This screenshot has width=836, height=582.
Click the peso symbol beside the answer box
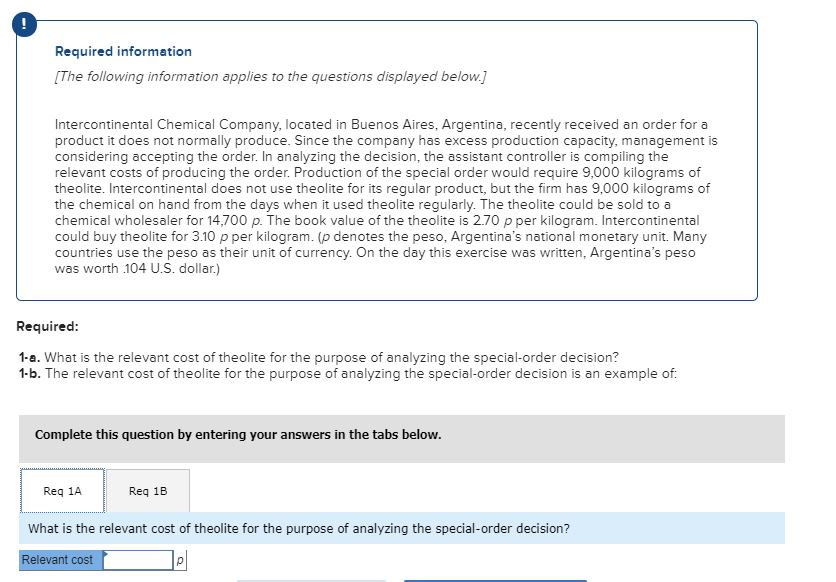(x=178, y=560)
